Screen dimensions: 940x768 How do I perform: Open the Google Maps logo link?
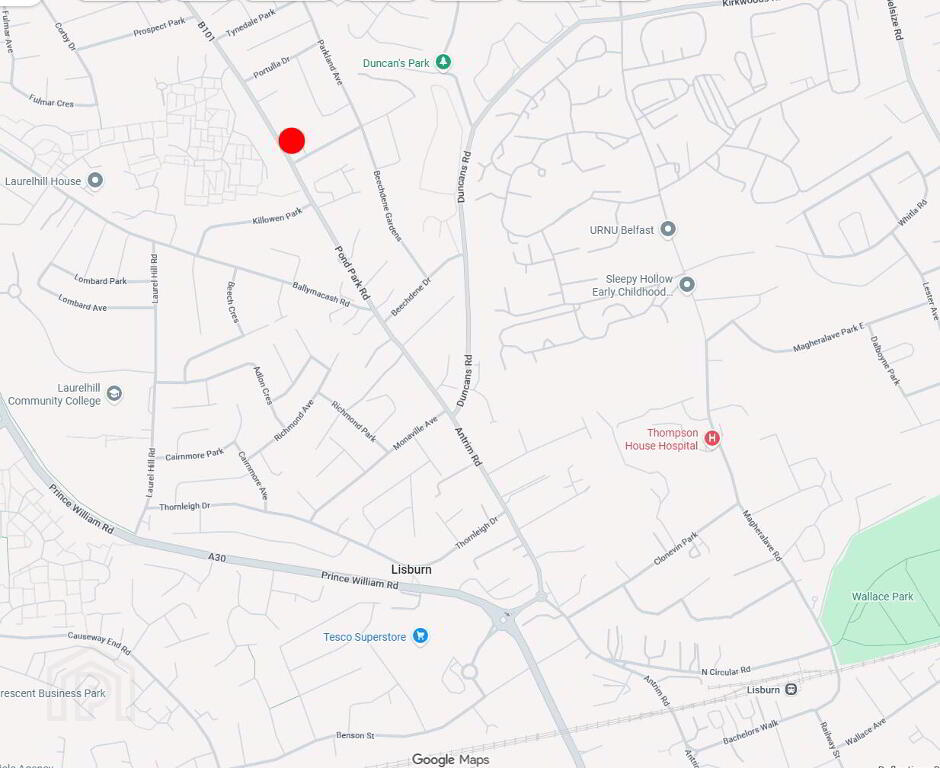450,760
